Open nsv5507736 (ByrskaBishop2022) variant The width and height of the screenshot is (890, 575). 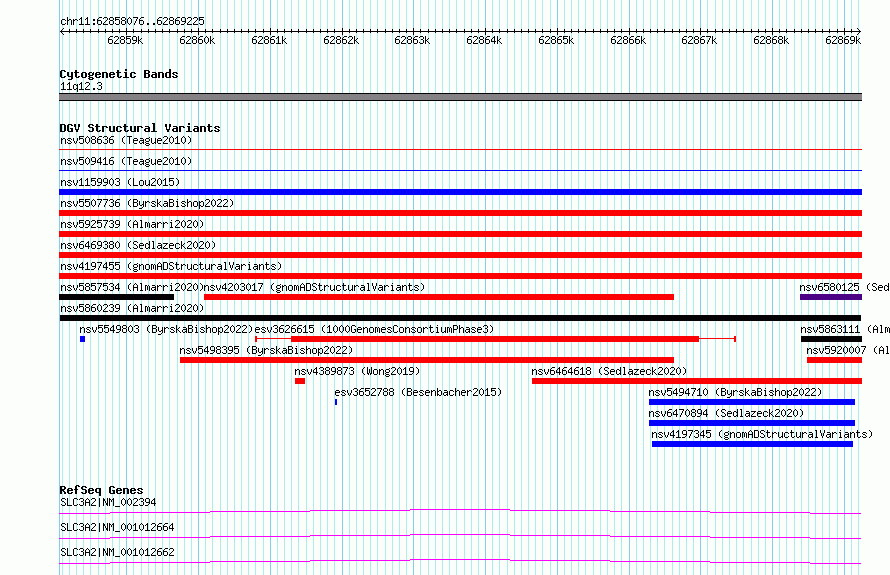[x=147, y=203]
